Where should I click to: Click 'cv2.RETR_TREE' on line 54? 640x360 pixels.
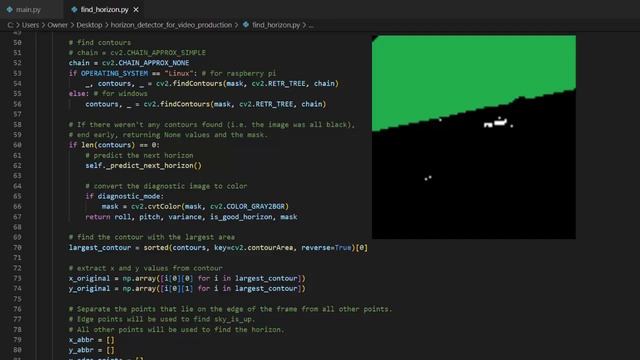(x=278, y=84)
